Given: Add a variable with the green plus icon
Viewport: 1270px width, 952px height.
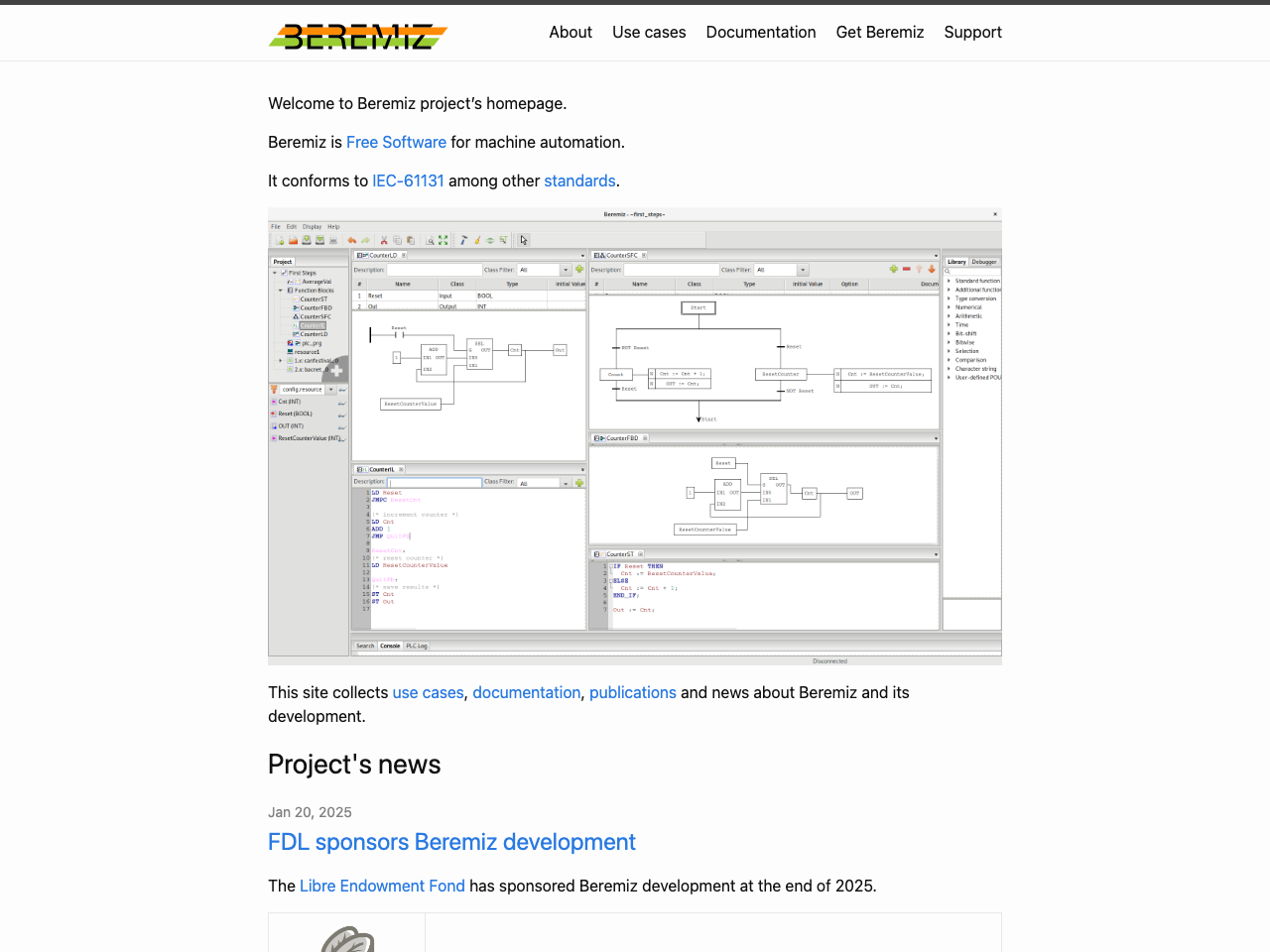Looking at the screenshot, I should [x=894, y=269].
